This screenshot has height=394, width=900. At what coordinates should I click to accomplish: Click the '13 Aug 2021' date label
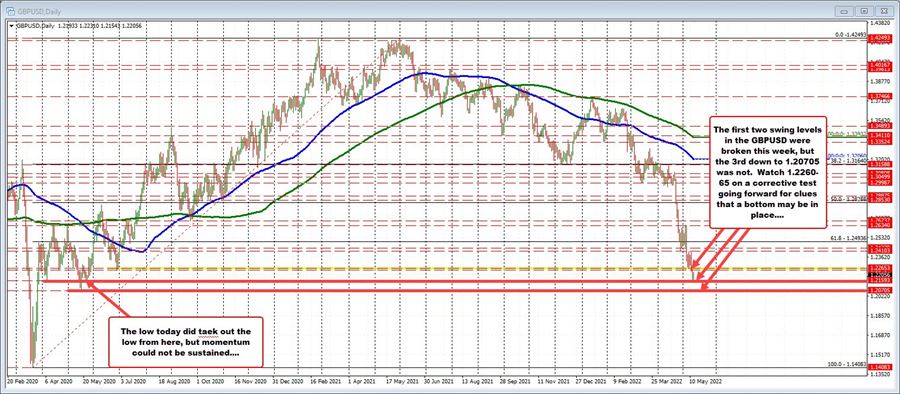[478, 380]
